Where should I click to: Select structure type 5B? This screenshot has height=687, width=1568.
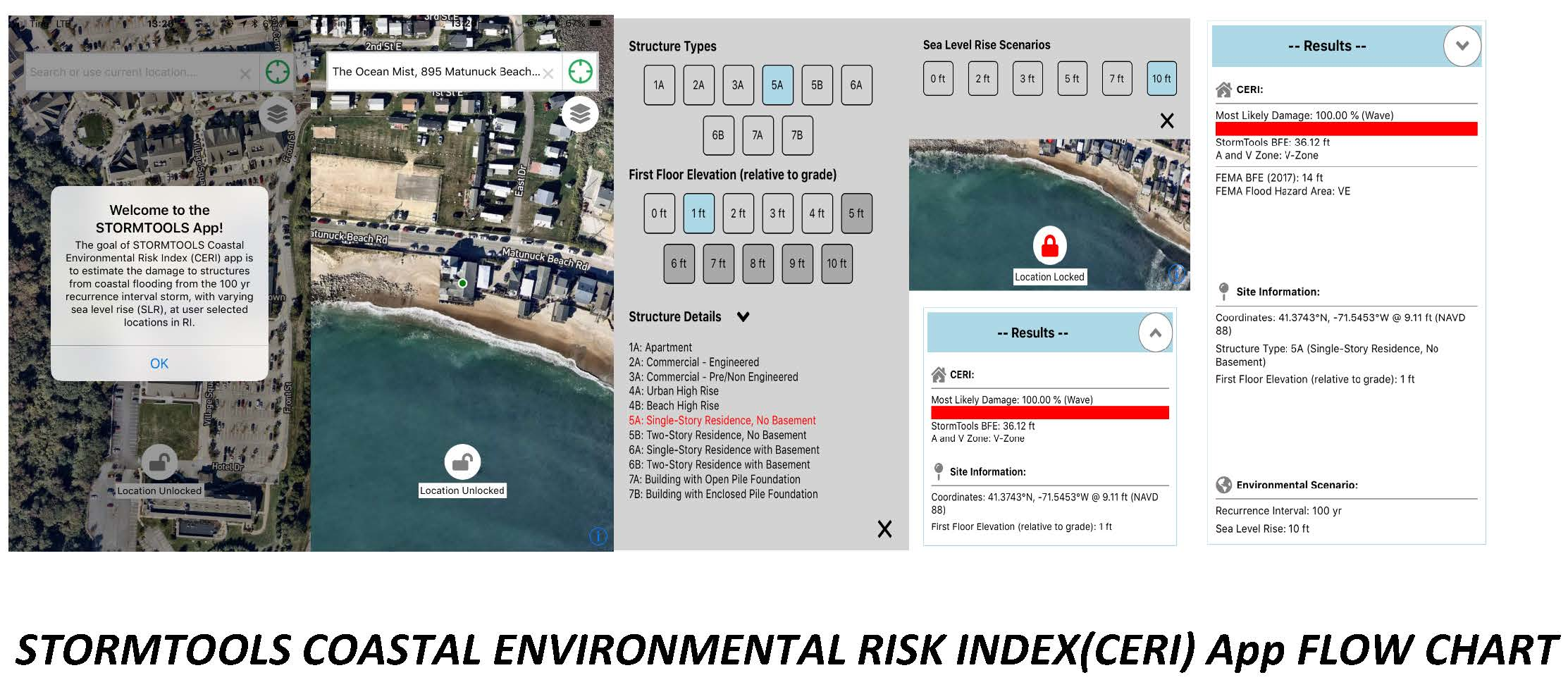coord(817,85)
